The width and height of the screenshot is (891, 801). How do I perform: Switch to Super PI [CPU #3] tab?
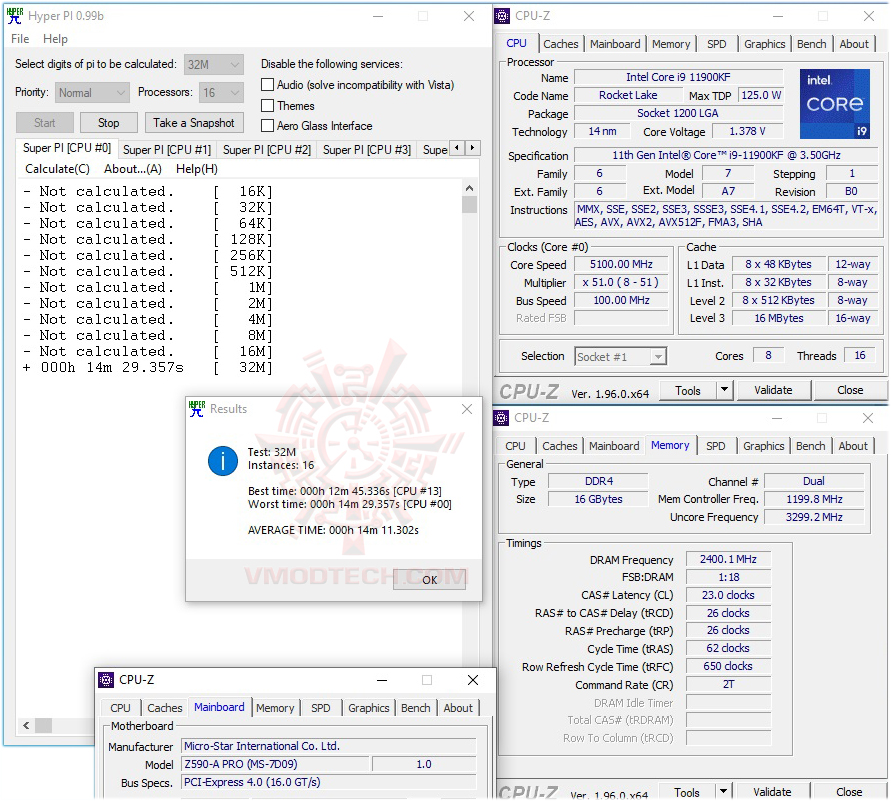pyautogui.click(x=367, y=149)
